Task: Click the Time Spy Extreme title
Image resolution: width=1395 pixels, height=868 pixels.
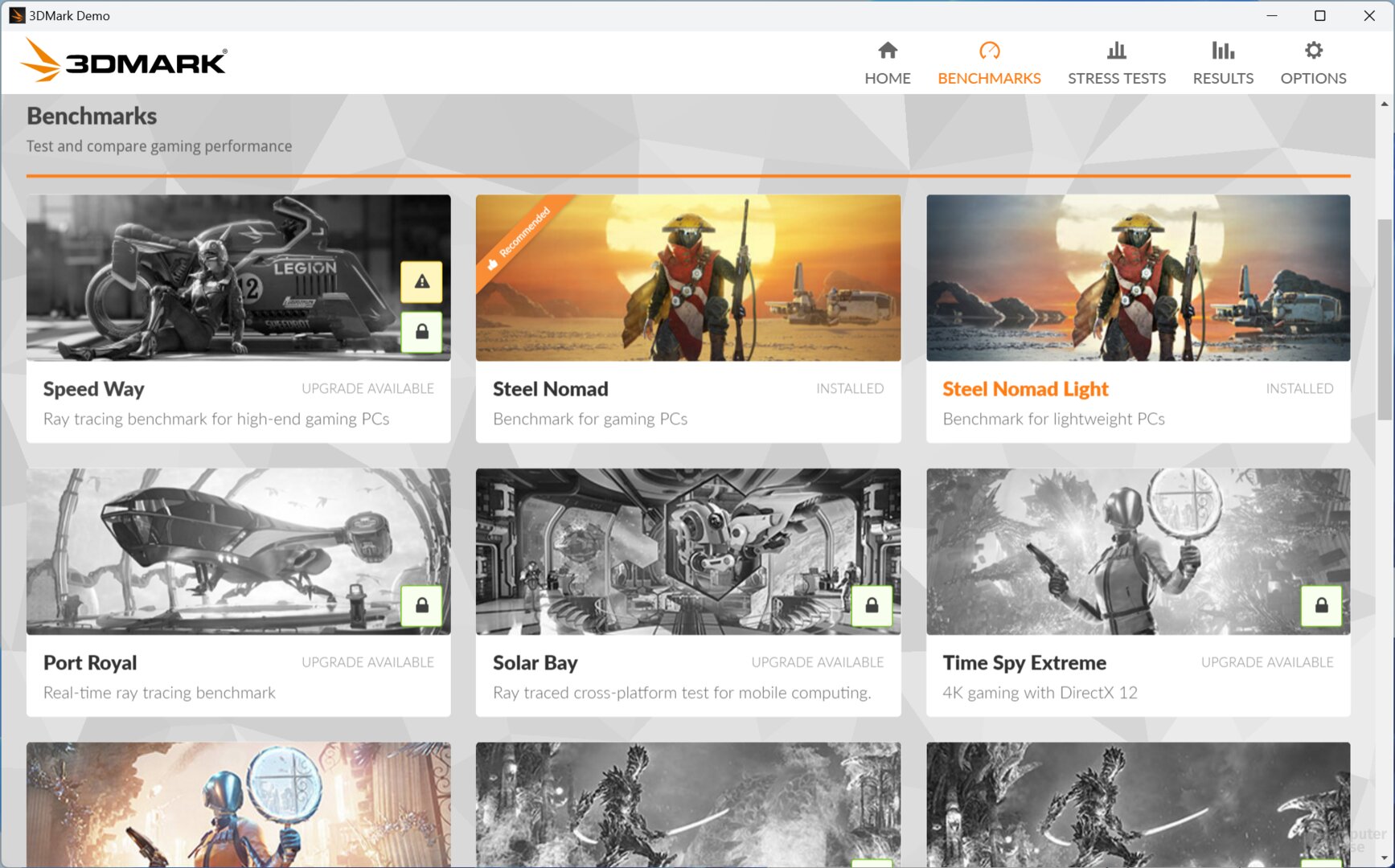Action: (1024, 663)
